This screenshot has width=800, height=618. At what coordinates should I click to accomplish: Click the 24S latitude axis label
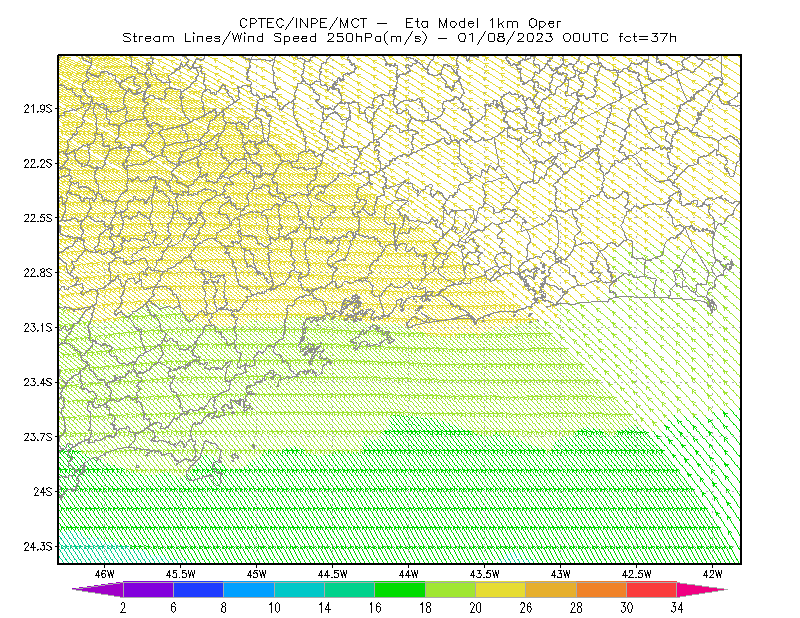tap(43, 491)
